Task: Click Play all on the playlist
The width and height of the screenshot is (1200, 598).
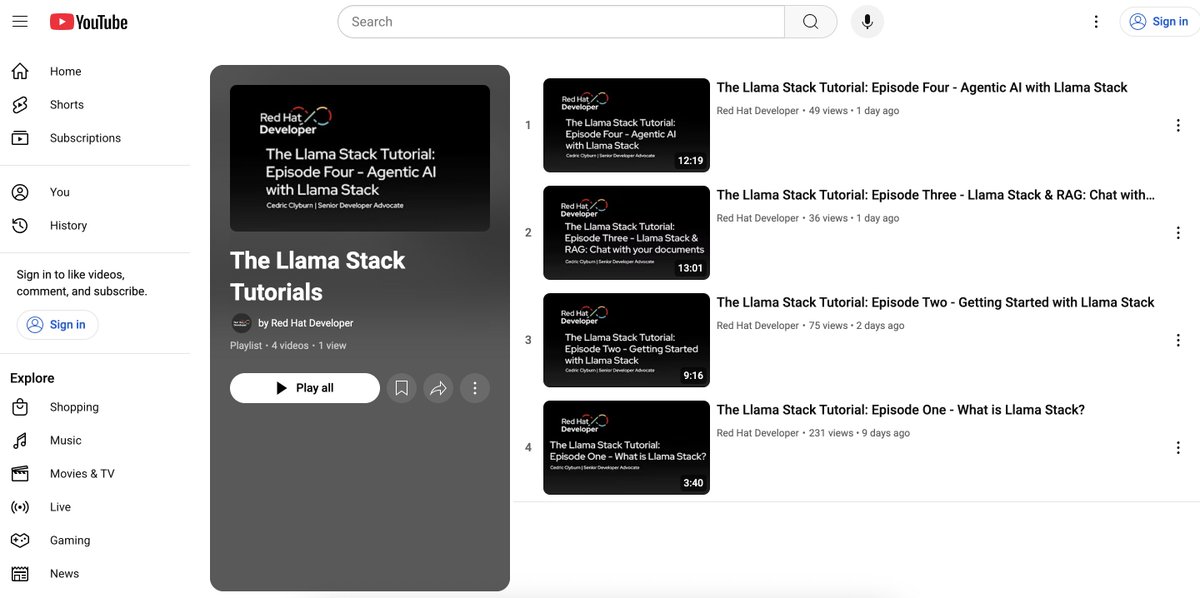Action: coord(305,388)
